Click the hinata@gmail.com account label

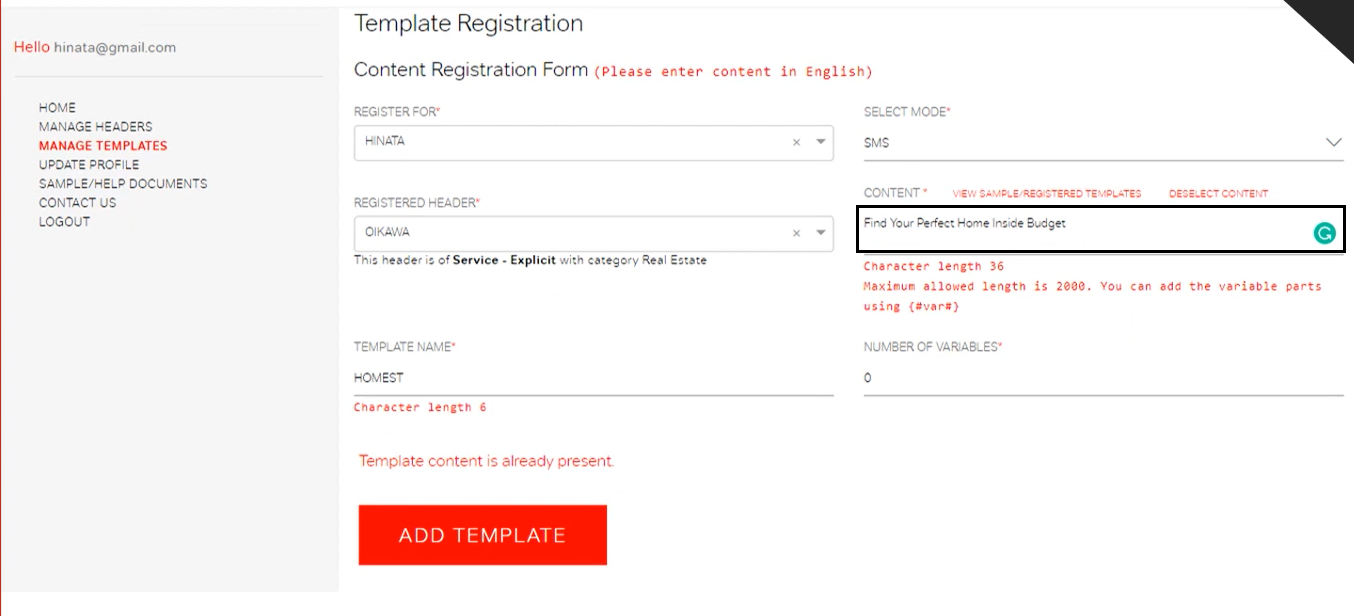pyautogui.click(x=115, y=48)
